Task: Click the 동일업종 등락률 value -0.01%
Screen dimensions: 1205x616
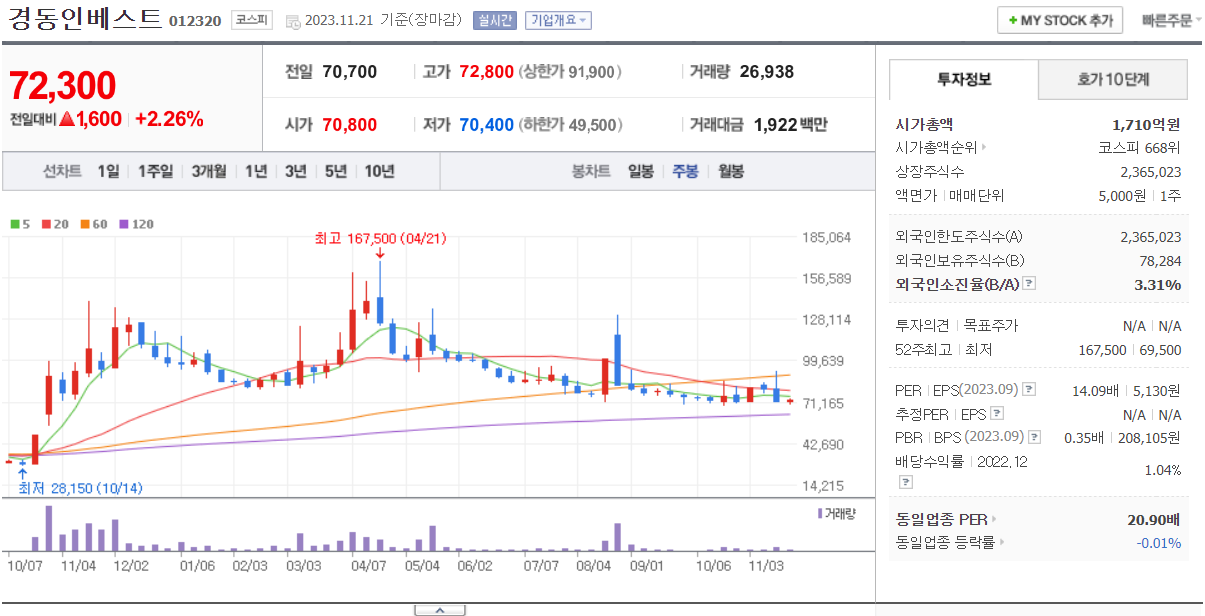Action: 1159,543
